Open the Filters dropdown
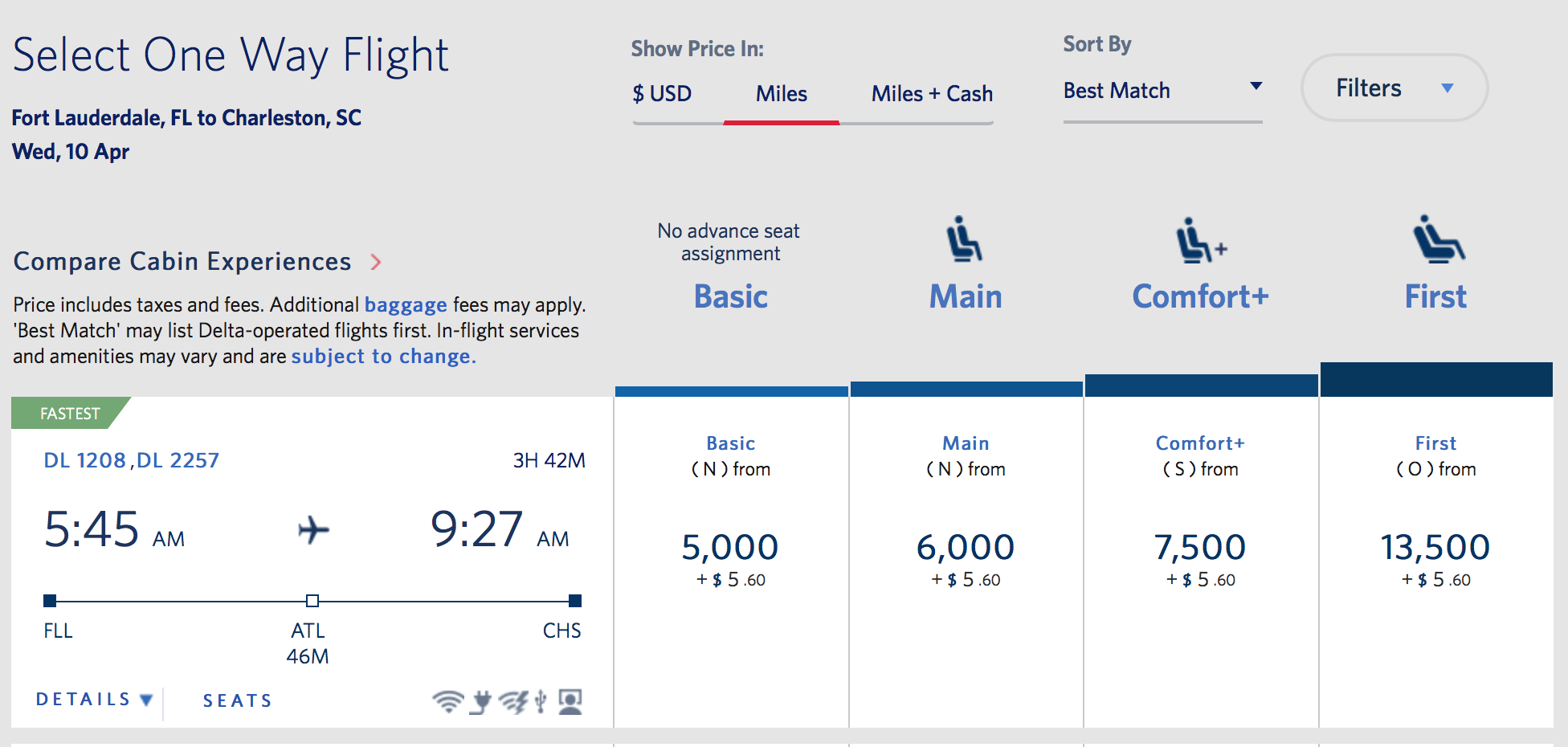 (1394, 88)
